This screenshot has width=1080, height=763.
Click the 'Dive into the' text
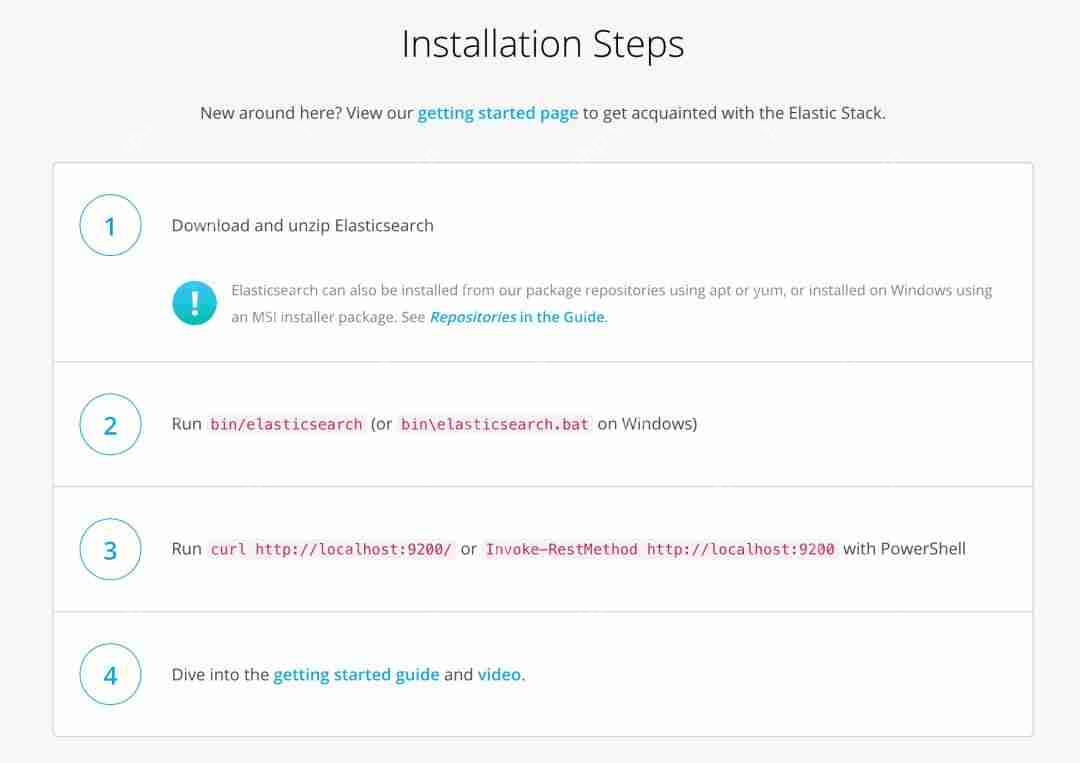[x=220, y=674]
